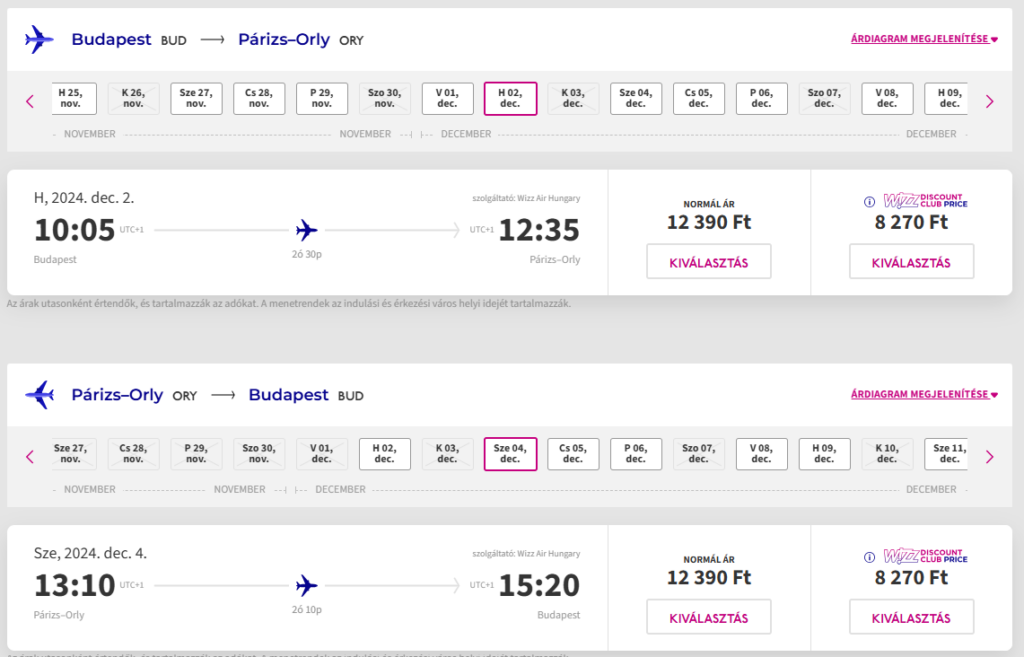Select the highlighted H 02, dec. outbound date
Viewport: 1024px width, 657px height.
tap(510, 99)
